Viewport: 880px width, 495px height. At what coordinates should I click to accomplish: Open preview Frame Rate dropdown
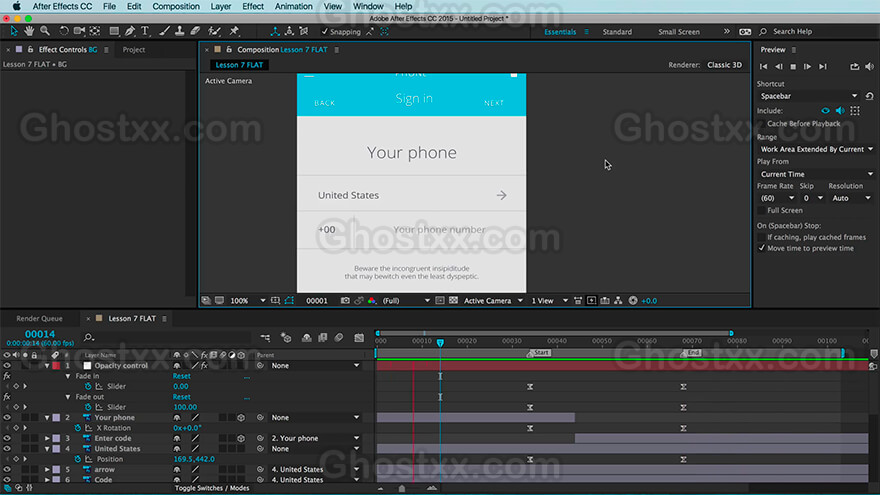[x=777, y=198]
